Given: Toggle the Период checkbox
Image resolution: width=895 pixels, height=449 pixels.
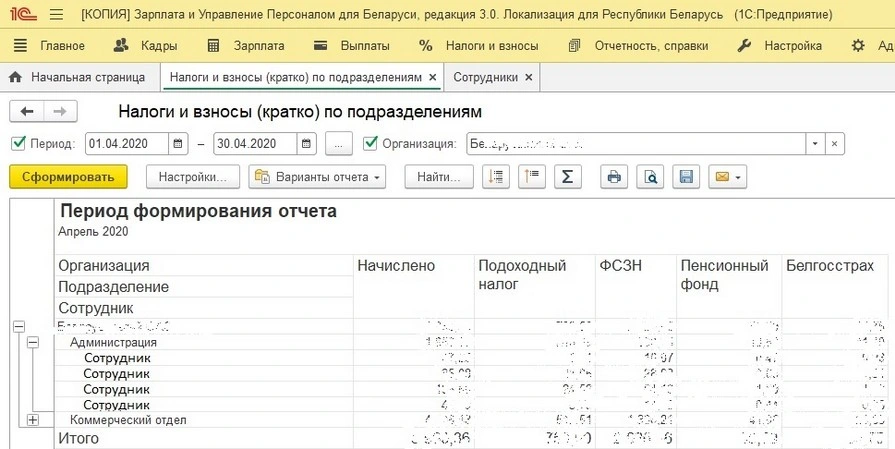Looking at the screenshot, I should (18, 144).
